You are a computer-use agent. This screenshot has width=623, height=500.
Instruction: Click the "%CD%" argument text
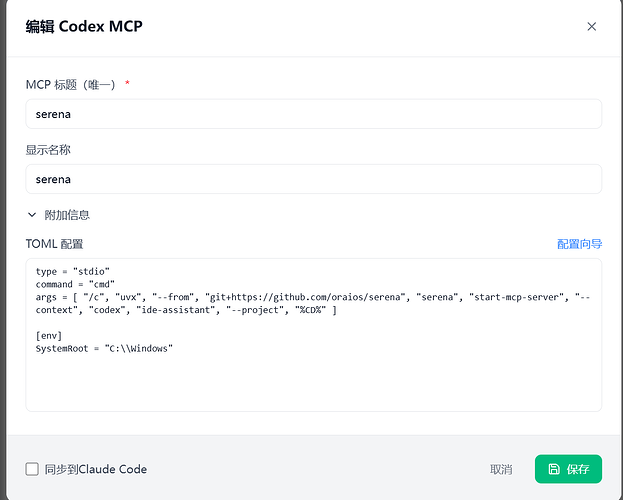310,310
